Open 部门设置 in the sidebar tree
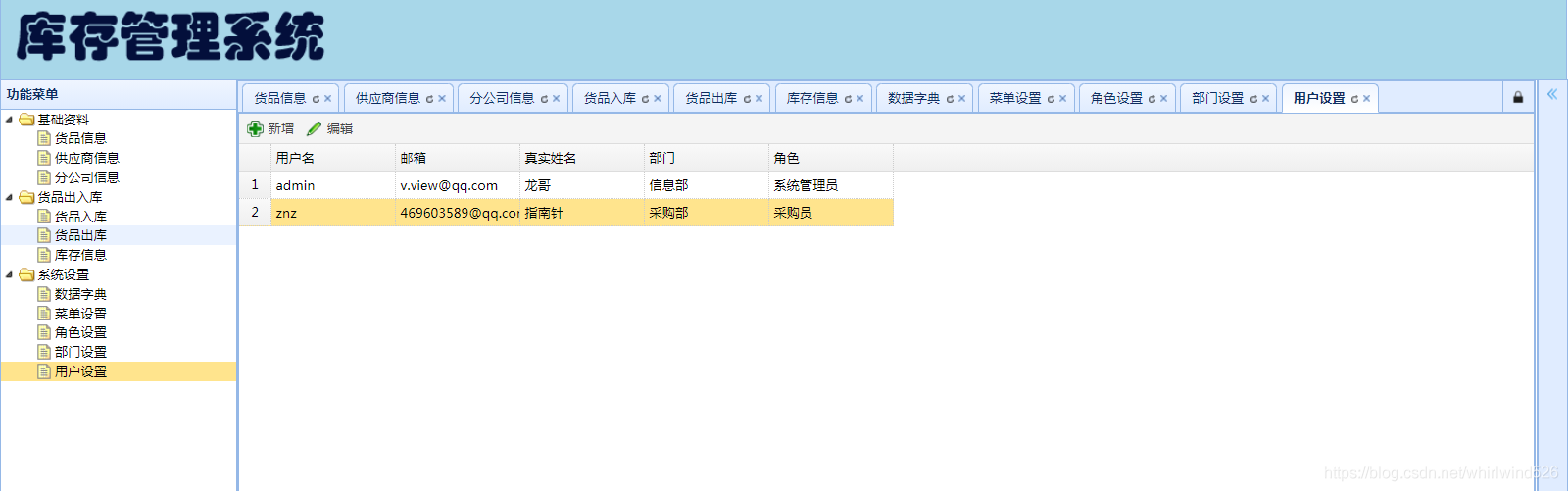The image size is (1568, 491). point(80,352)
